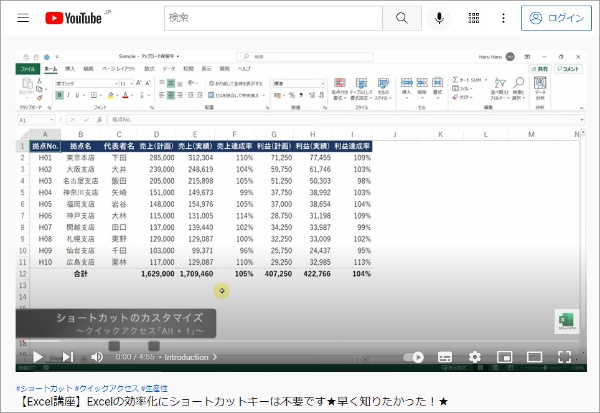Screen dimensions: 600x413
Task: Play the video
Action: pos(37,357)
